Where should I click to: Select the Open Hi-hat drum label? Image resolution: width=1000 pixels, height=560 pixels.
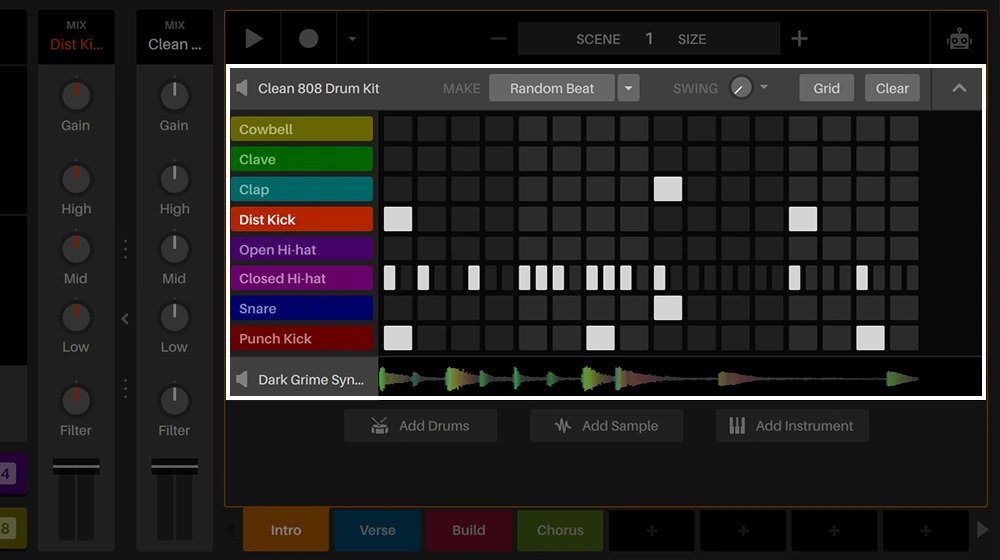(302, 249)
